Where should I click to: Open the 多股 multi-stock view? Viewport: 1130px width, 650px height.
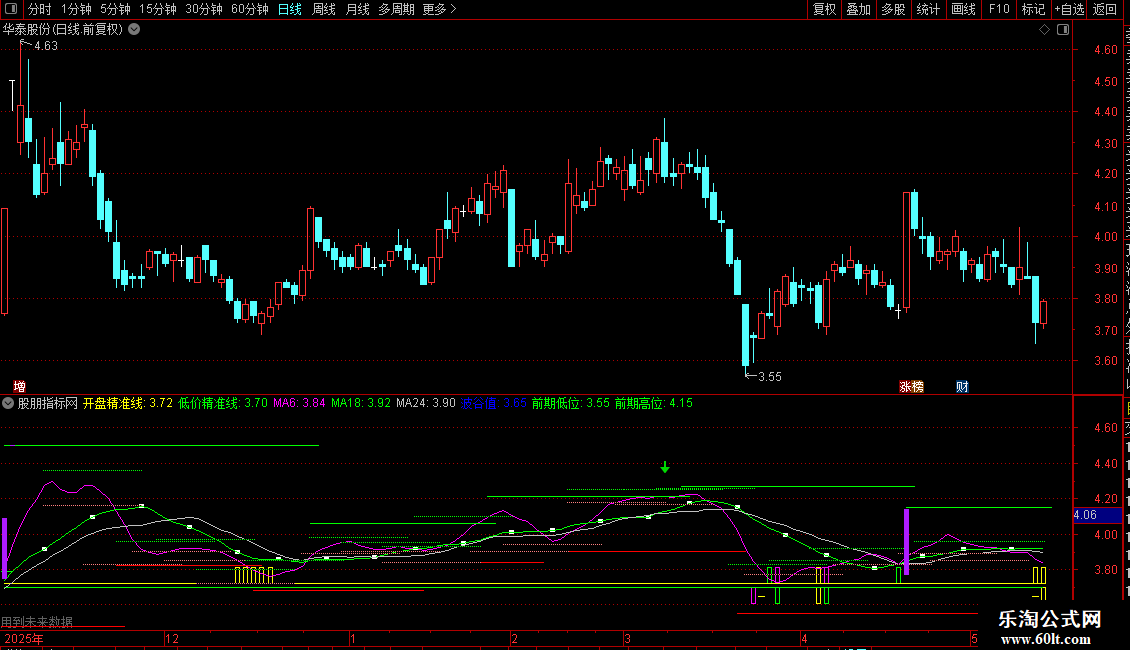[893, 9]
